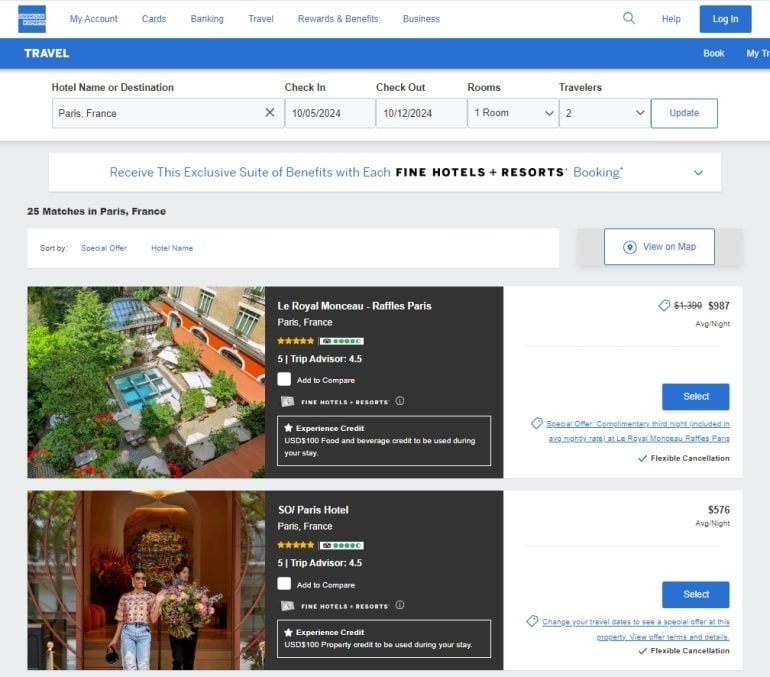Check Add to Compare for SO/ Paris Hotel

pos(285,584)
